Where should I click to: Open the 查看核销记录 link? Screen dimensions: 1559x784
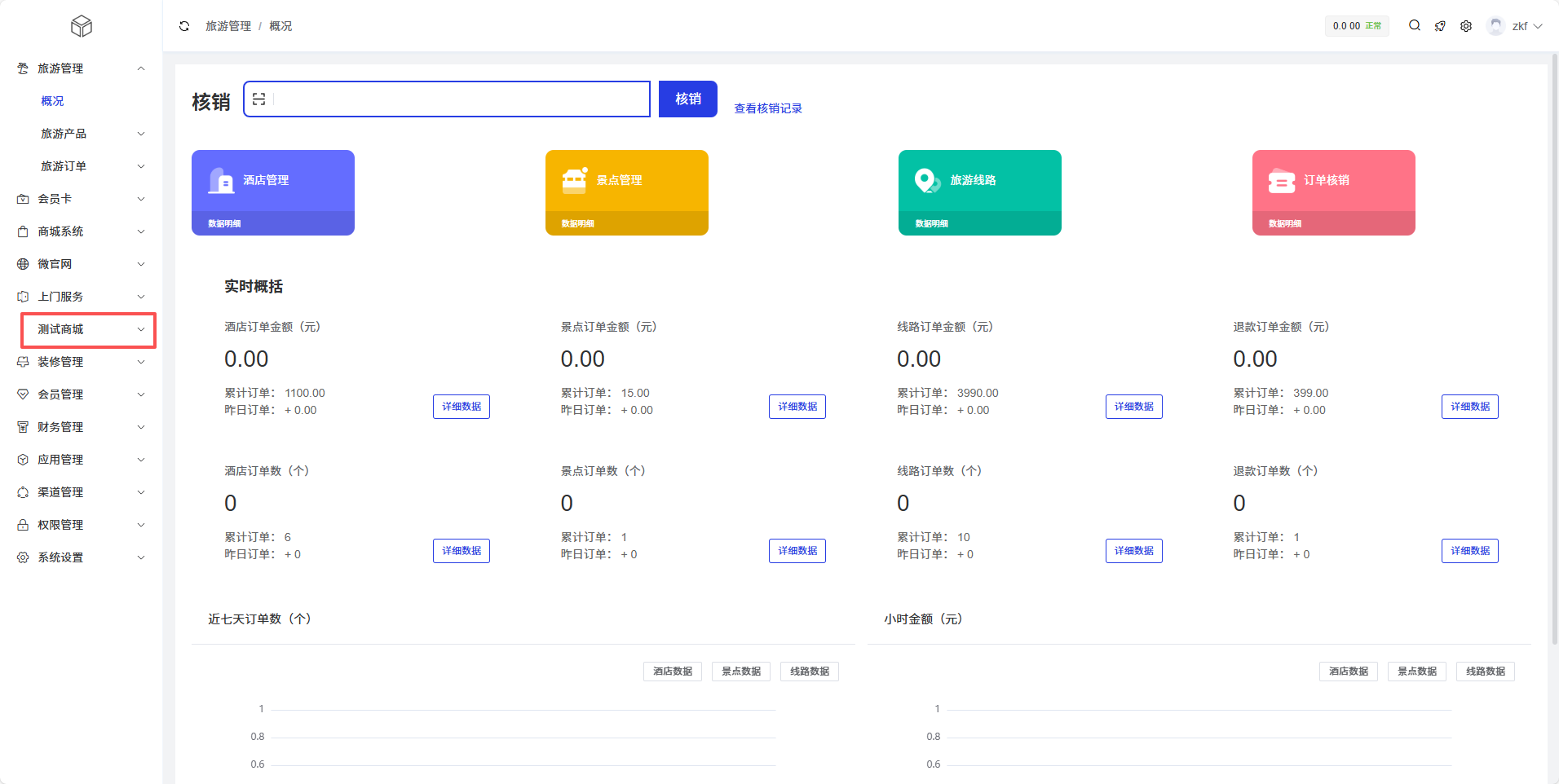(x=767, y=108)
